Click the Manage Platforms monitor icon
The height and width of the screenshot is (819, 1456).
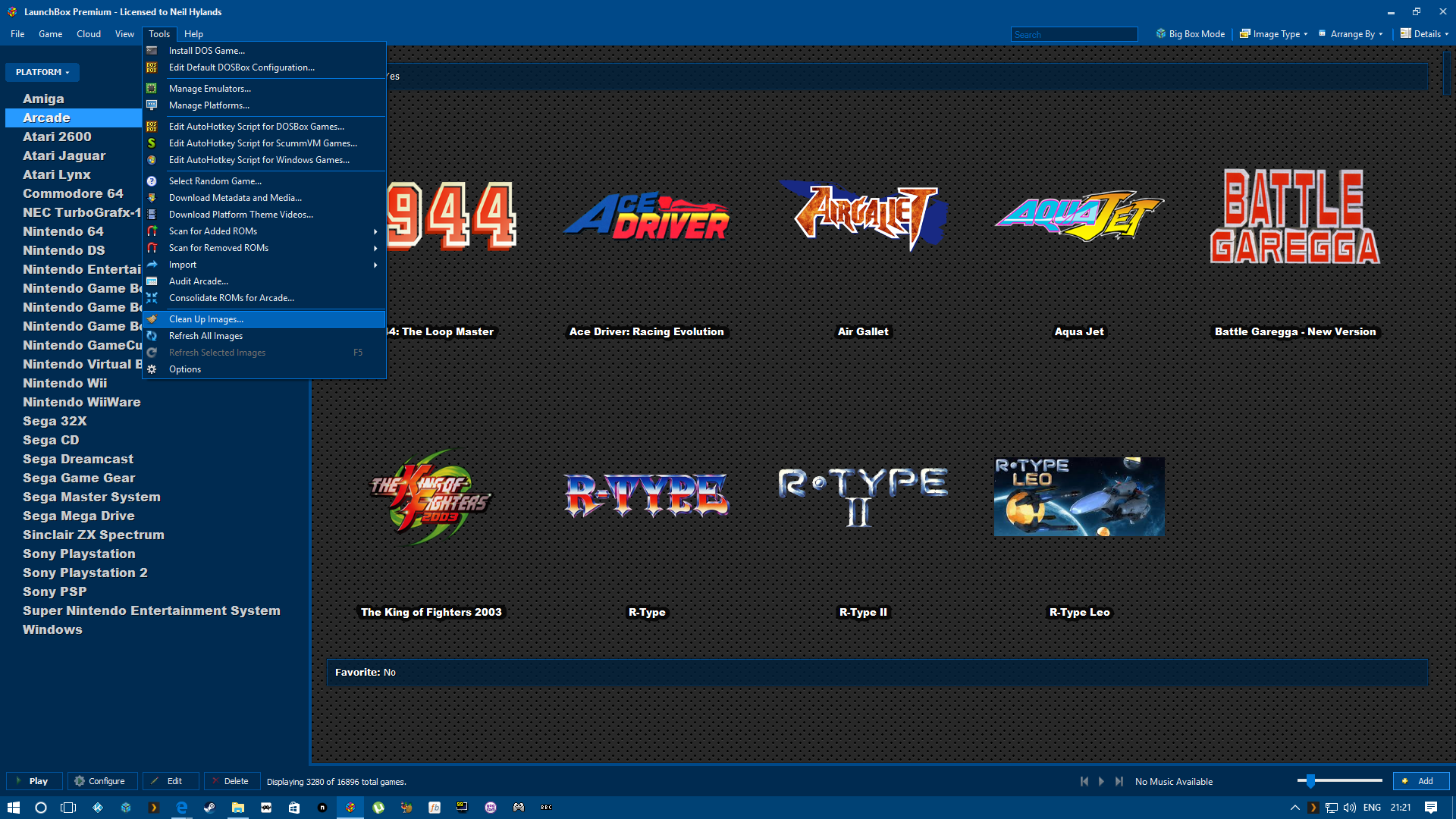152,105
